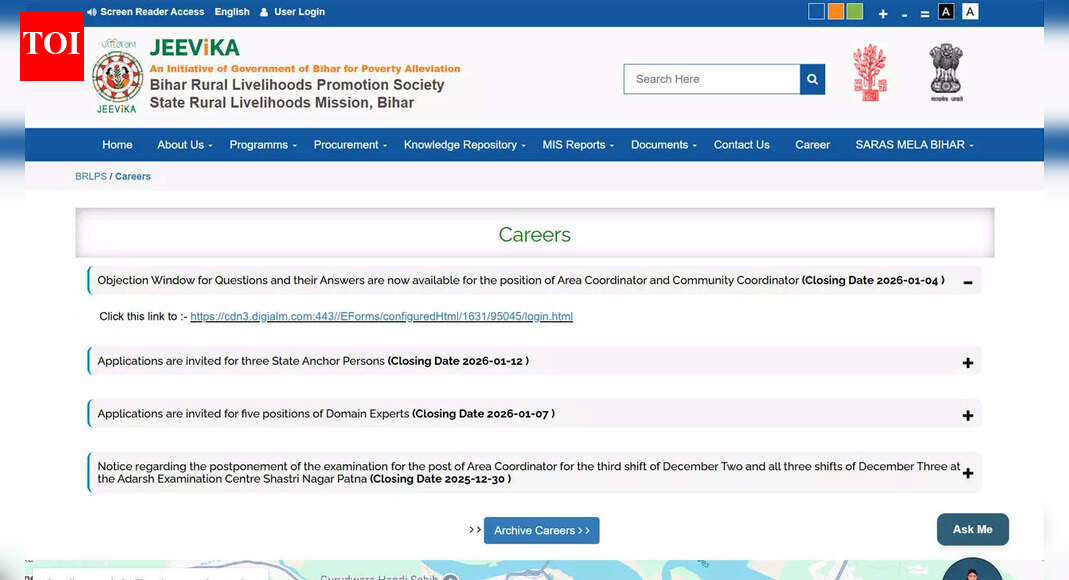Open the About Us menu
Viewport: 1069px width, 580px height.
point(181,144)
